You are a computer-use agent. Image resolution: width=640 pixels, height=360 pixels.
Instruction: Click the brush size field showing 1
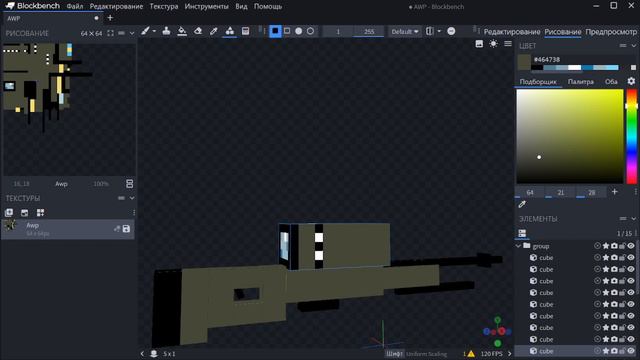338,31
